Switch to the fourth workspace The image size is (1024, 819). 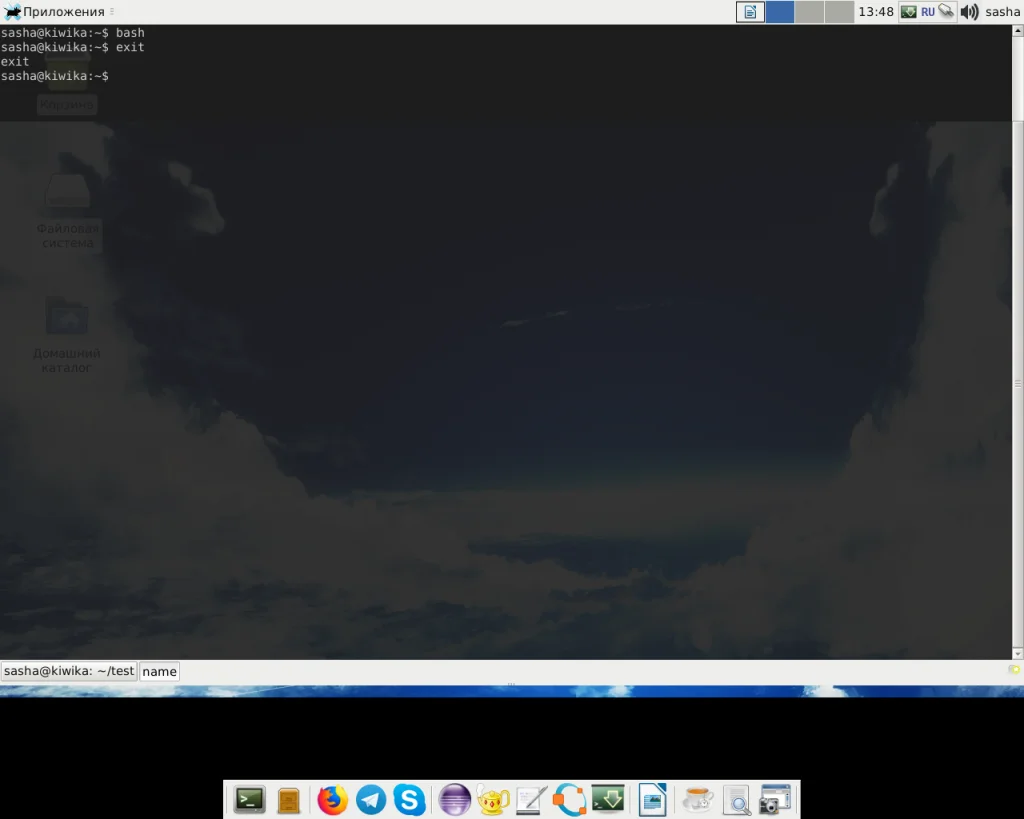[839, 12]
